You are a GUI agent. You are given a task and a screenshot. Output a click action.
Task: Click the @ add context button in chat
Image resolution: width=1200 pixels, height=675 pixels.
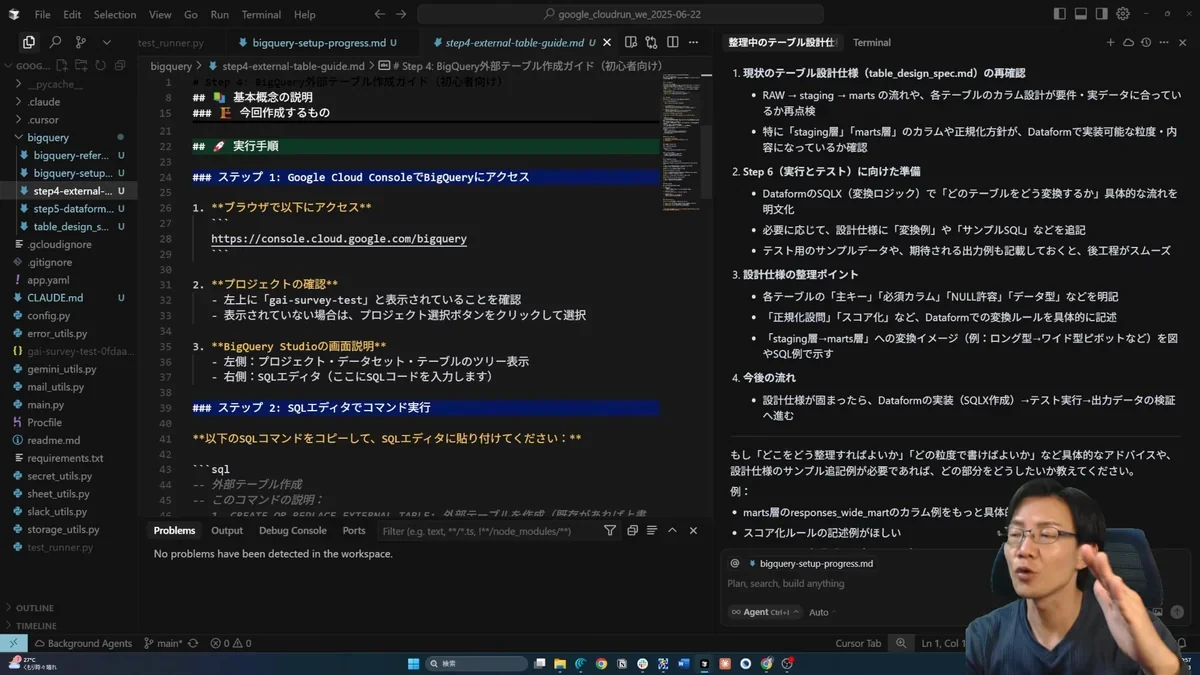click(x=735, y=563)
